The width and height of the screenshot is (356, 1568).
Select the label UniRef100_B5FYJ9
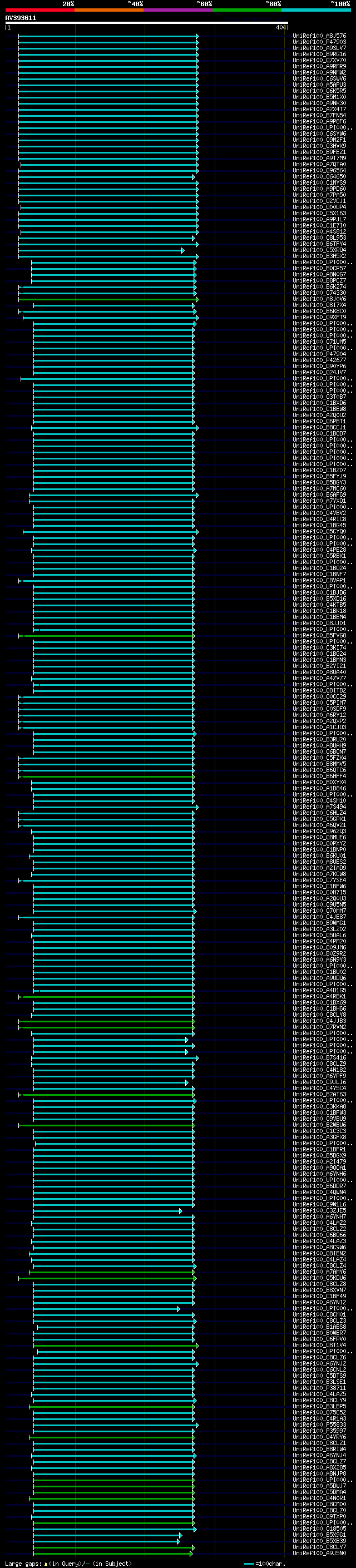click(319, 477)
